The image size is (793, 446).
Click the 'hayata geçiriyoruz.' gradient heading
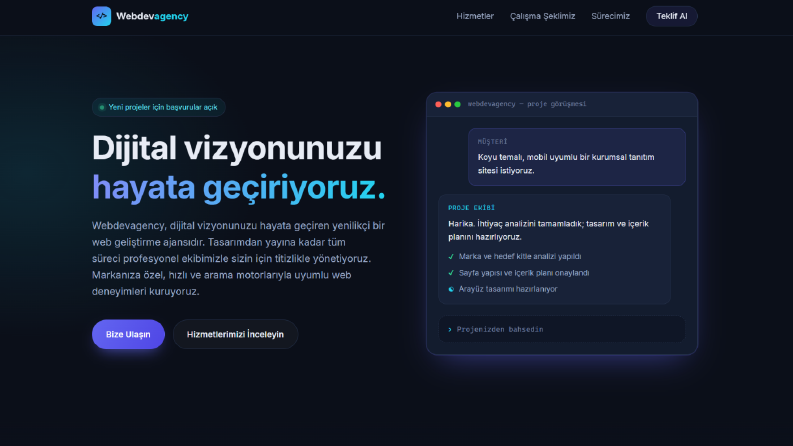pos(239,188)
